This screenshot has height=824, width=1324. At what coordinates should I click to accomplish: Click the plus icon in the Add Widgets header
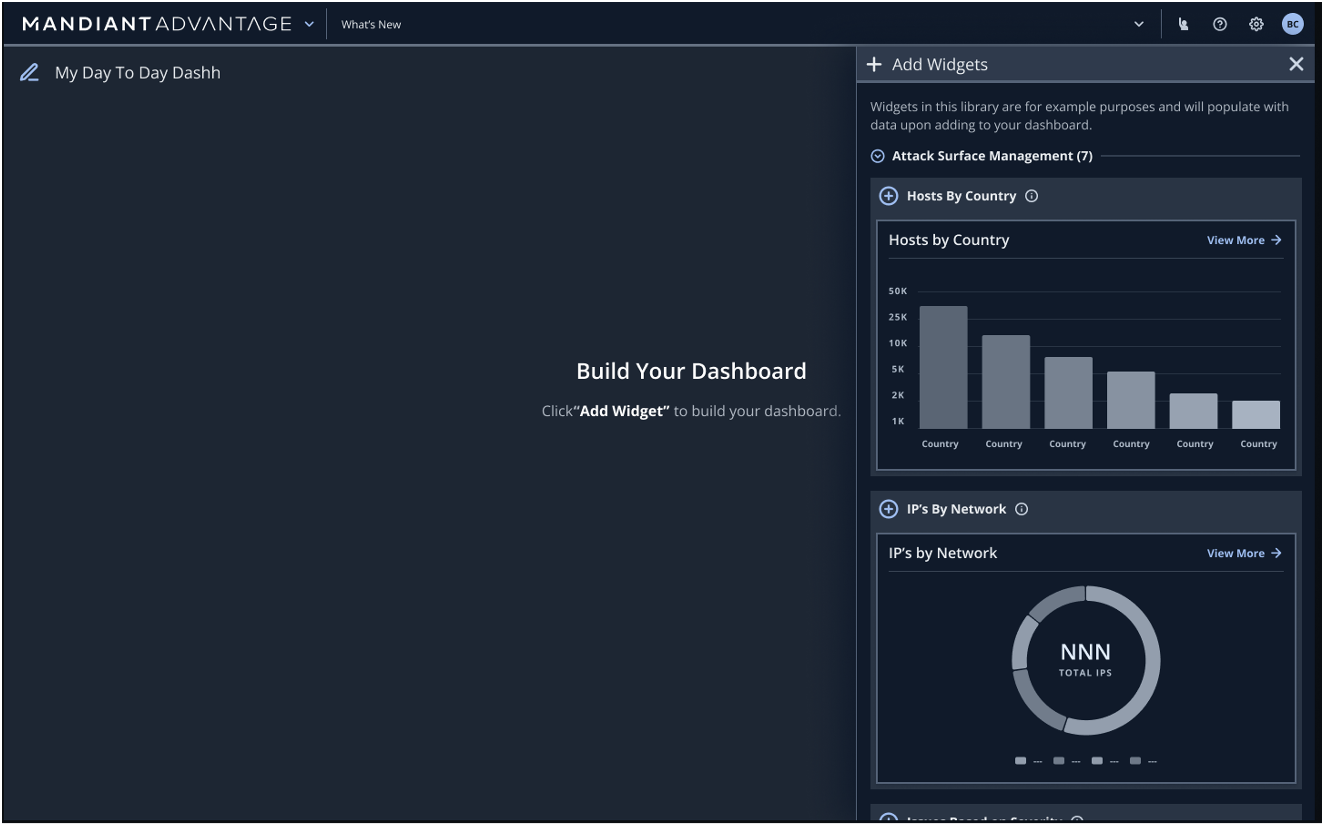point(875,64)
